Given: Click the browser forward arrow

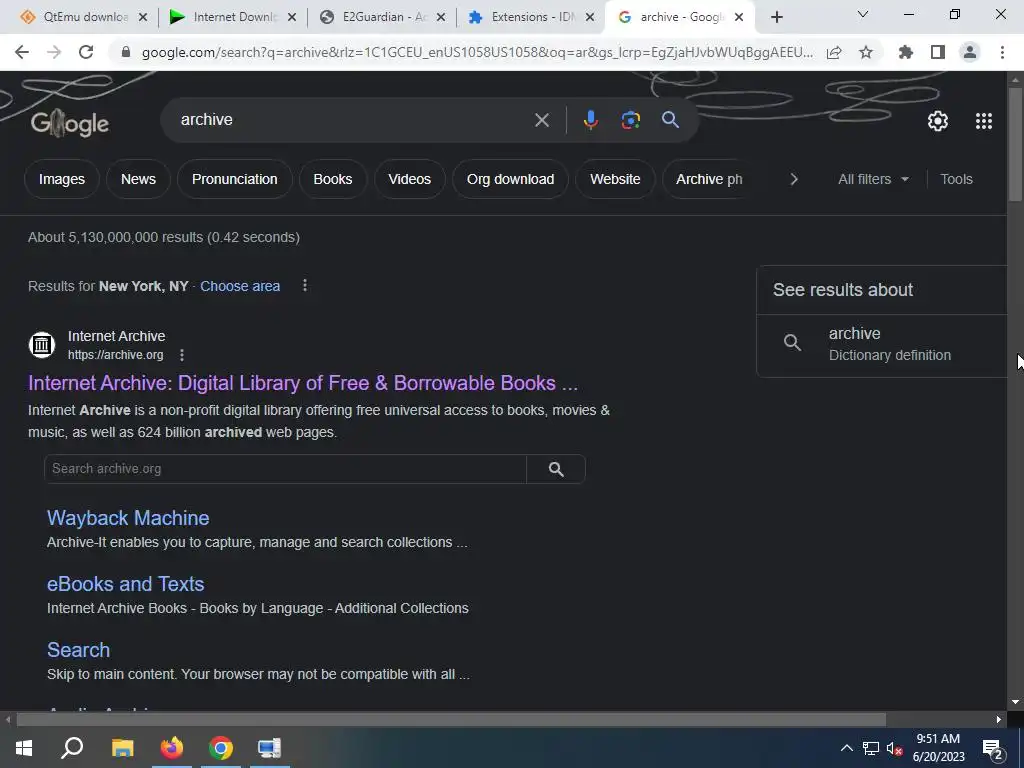Looking at the screenshot, I should tap(54, 52).
